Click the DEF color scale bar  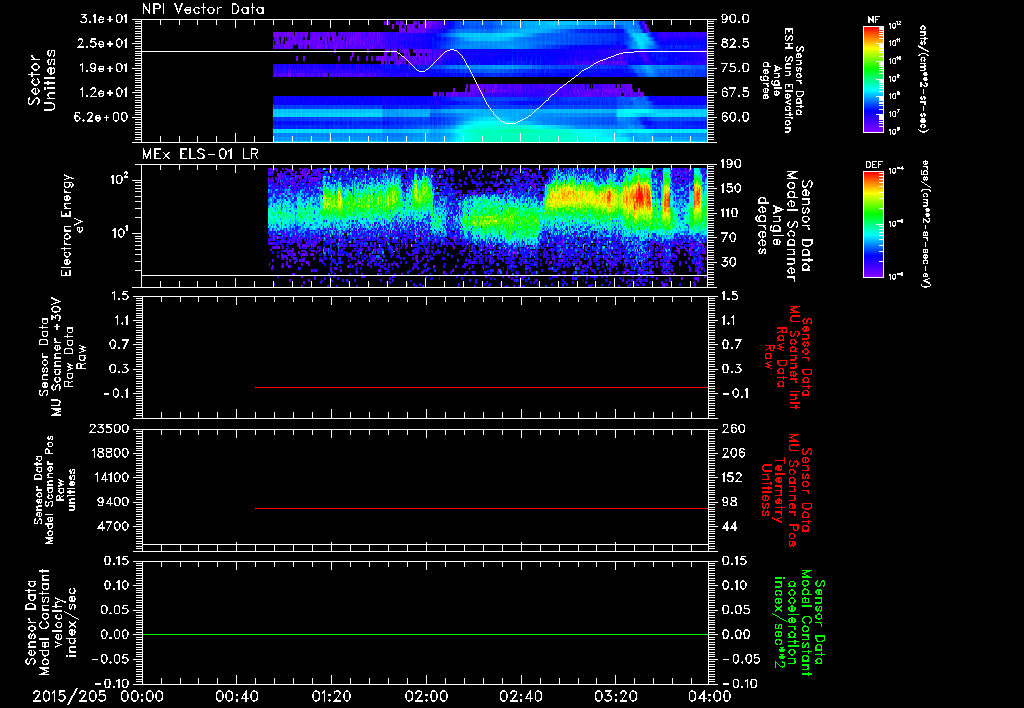pyautogui.click(x=874, y=224)
